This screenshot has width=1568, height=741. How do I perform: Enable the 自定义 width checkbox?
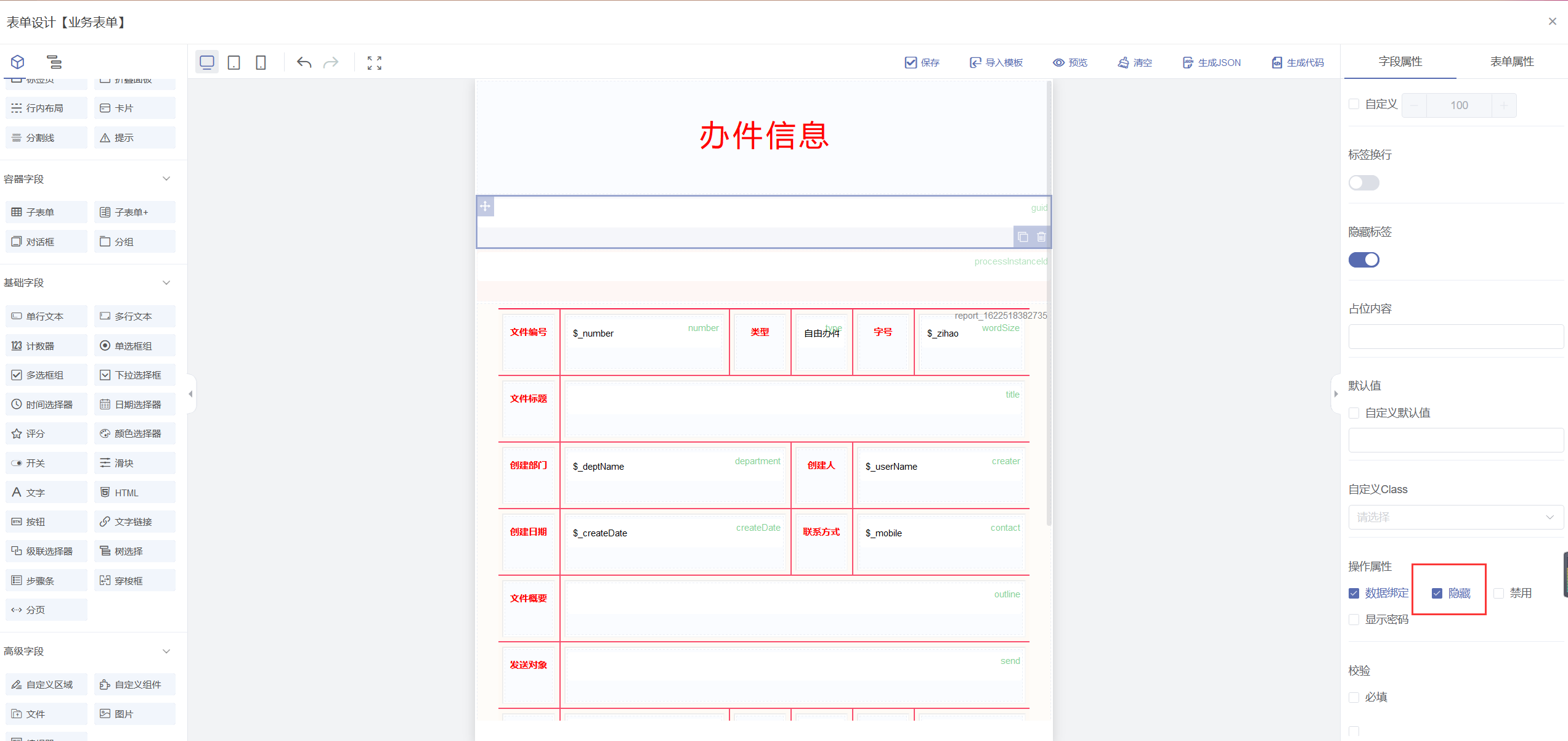click(x=1354, y=104)
